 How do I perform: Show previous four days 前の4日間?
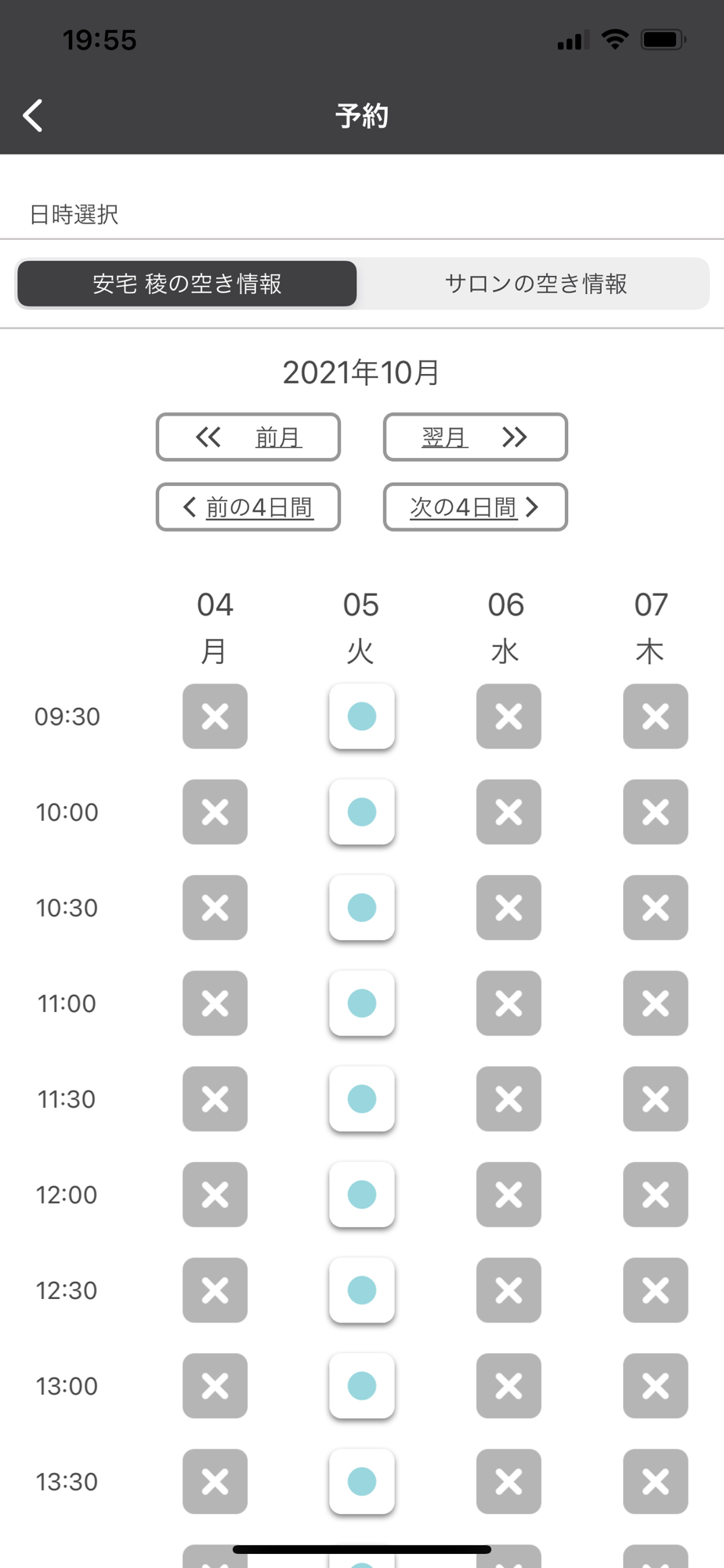(248, 506)
